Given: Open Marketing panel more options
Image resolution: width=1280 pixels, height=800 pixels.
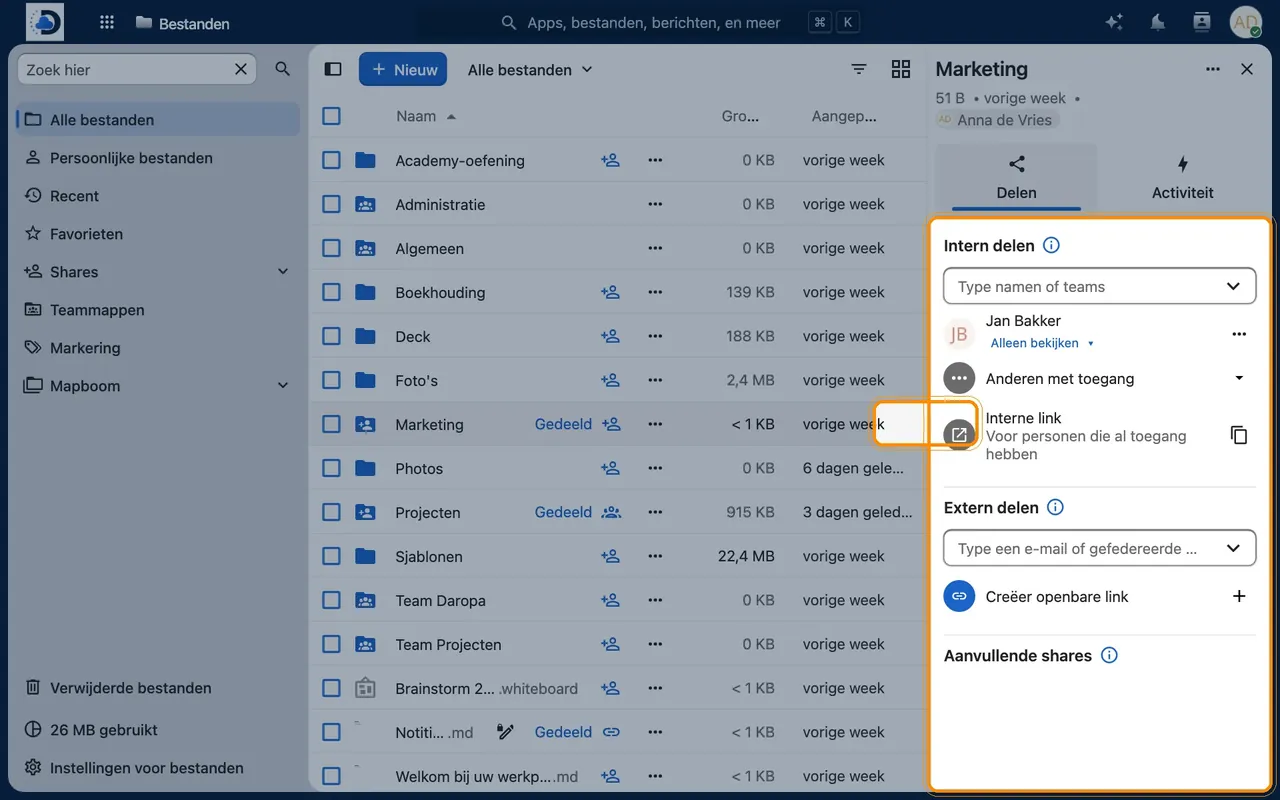Looking at the screenshot, I should 1213,69.
